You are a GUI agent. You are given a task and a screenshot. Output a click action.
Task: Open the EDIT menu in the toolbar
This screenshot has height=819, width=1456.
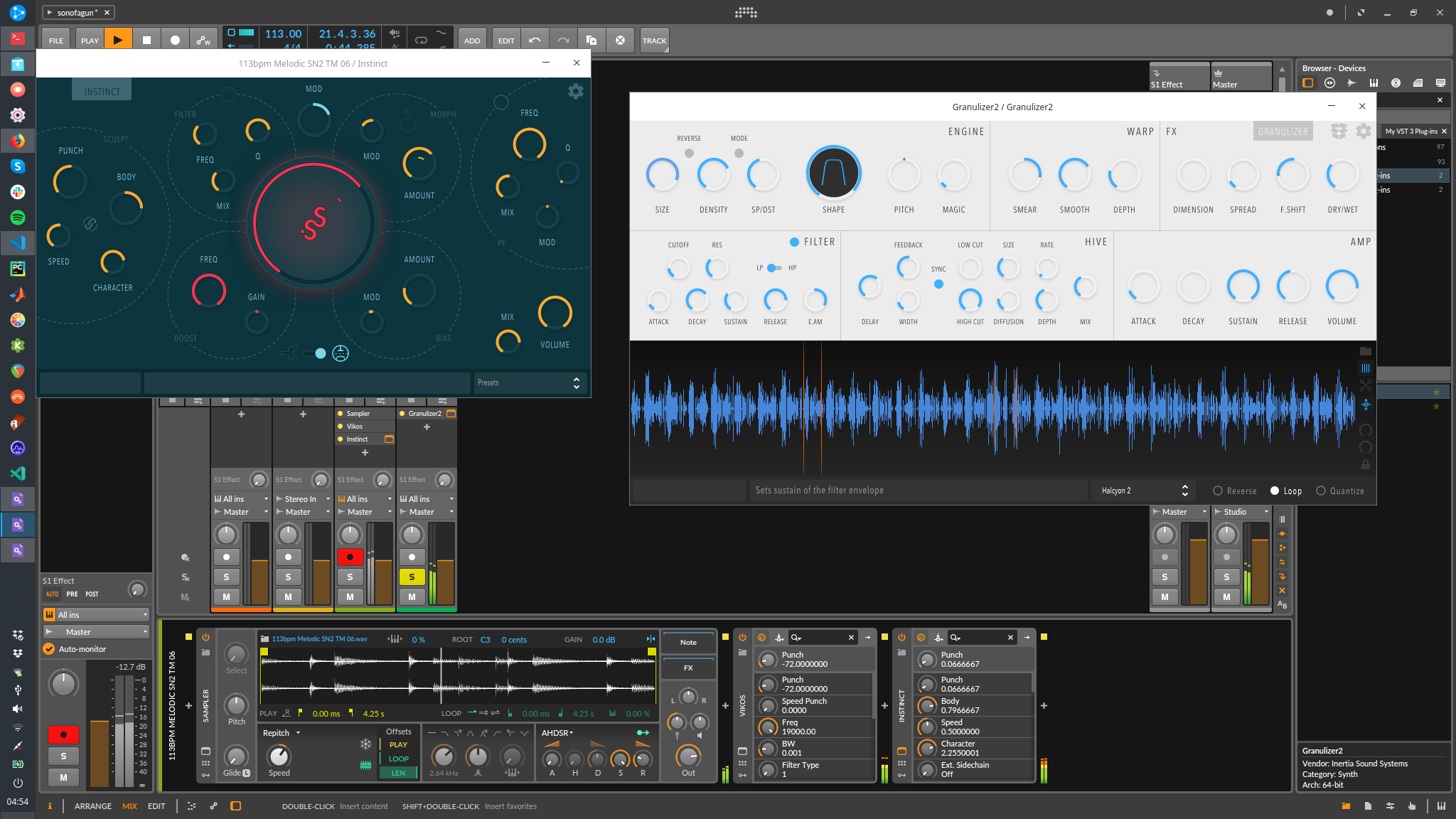[x=506, y=41]
